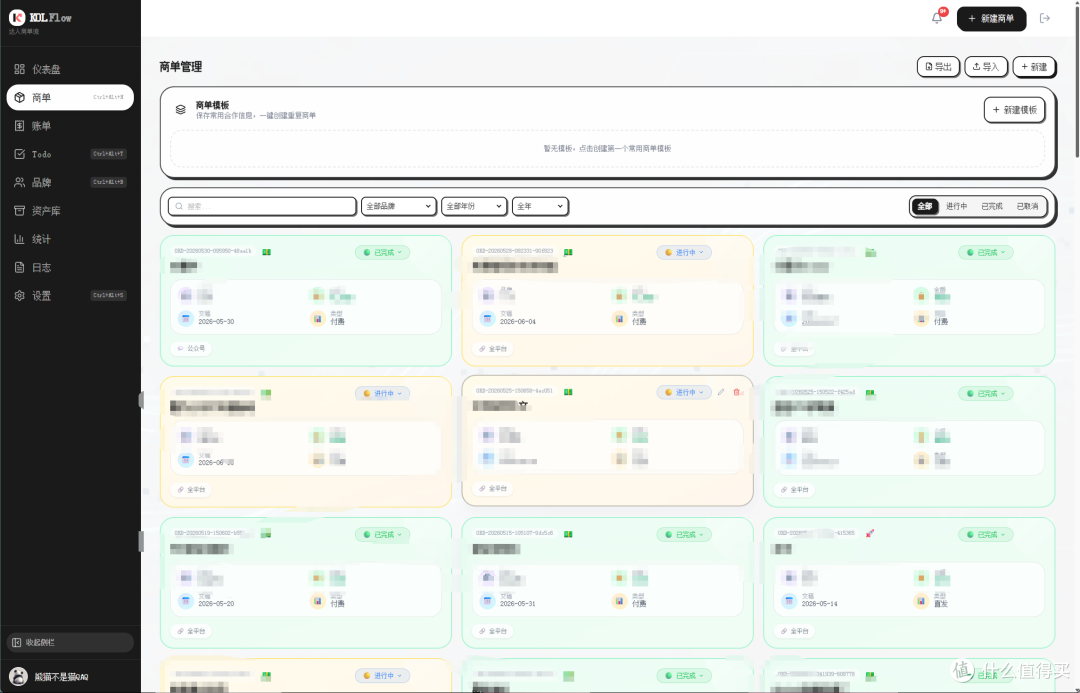Screen dimensions: 1080x693
Task: Click order ID ORD-20260515-105107
Action: (515, 533)
